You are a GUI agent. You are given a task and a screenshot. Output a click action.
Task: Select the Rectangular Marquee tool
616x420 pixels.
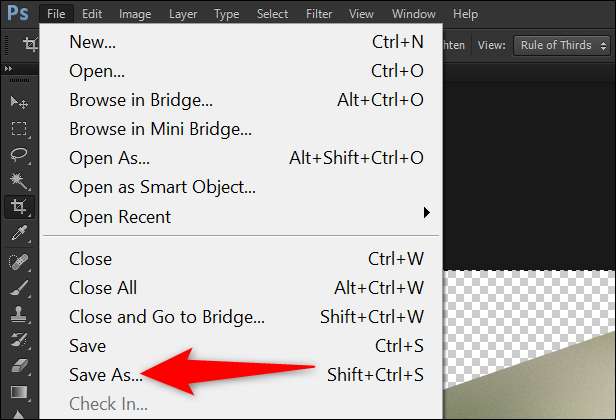point(18,128)
